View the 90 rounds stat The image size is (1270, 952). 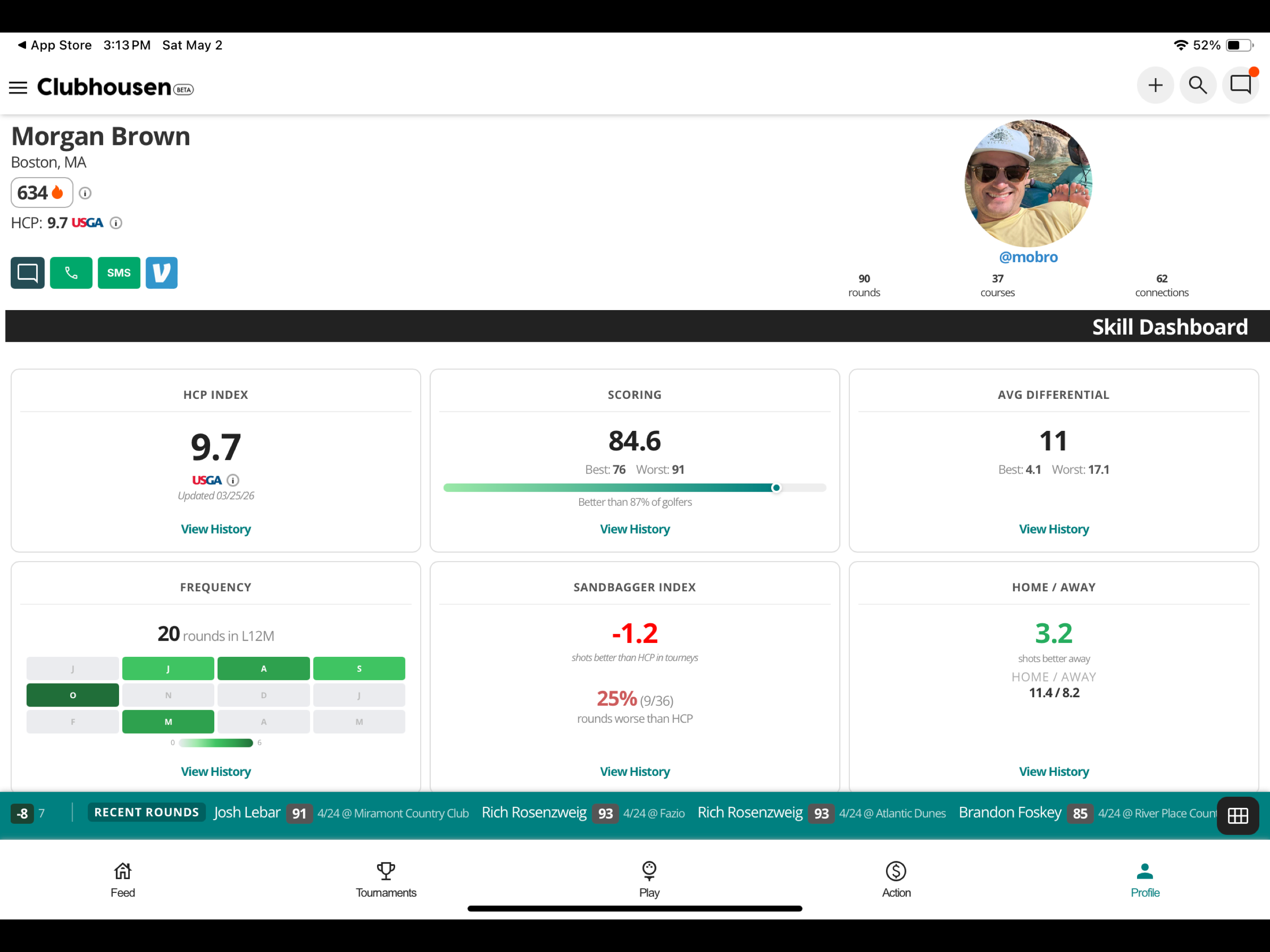(864, 285)
